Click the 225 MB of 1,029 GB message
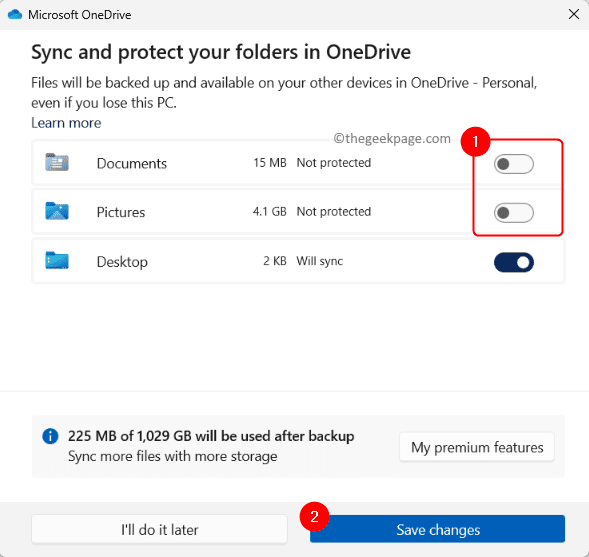 coord(211,436)
